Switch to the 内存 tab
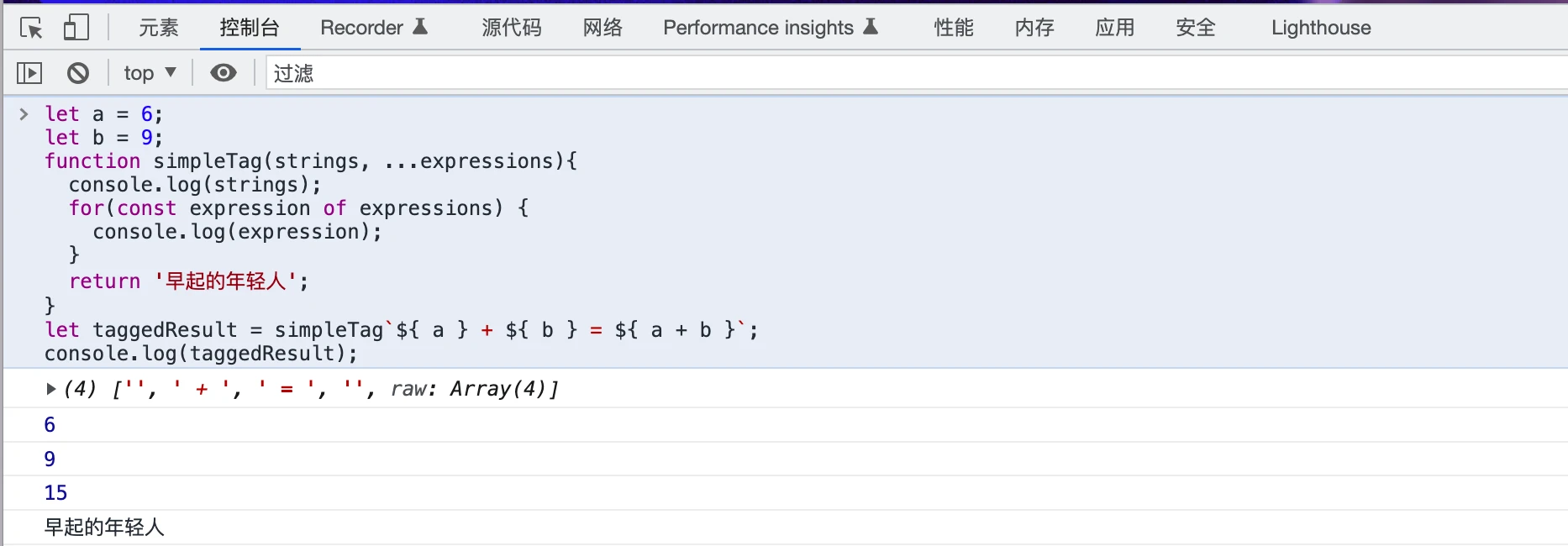This screenshot has height=546, width=1568. pyautogui.click(x=1034, y=28)
